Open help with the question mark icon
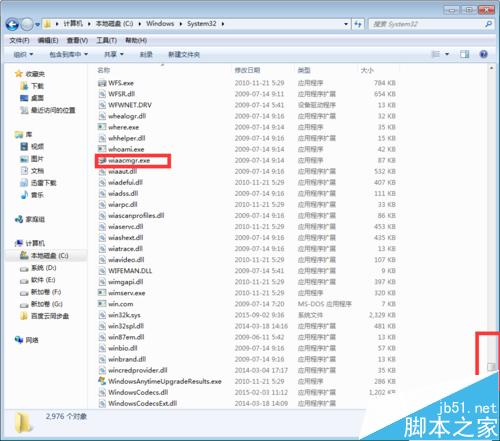This screenshot has height=441, width=500. (x=484, y=54)
